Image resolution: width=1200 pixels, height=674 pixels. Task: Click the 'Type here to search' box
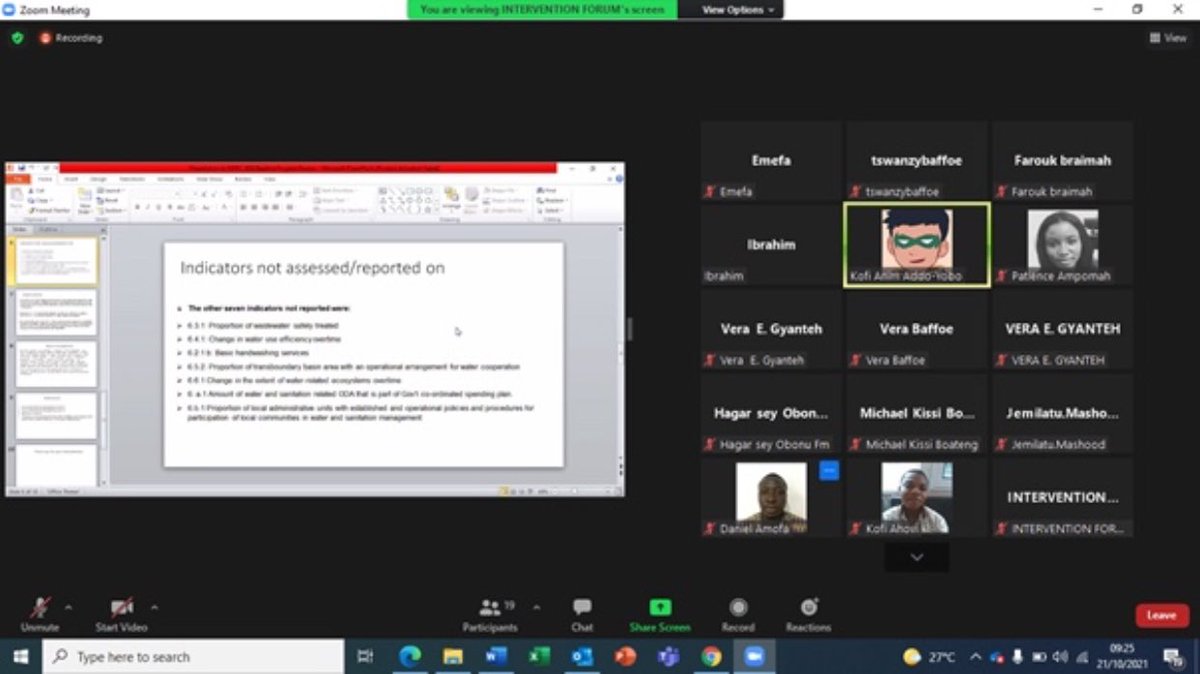193,657
